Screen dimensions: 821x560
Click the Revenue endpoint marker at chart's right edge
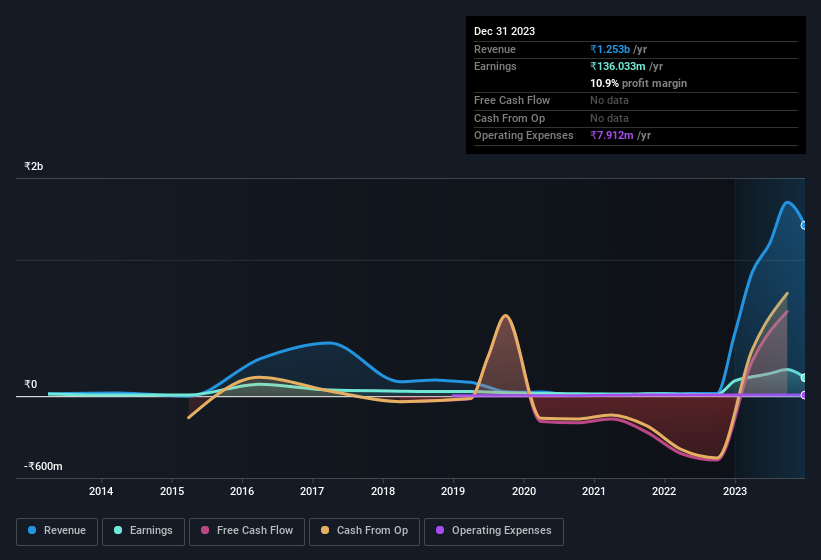tap(804, 225)
